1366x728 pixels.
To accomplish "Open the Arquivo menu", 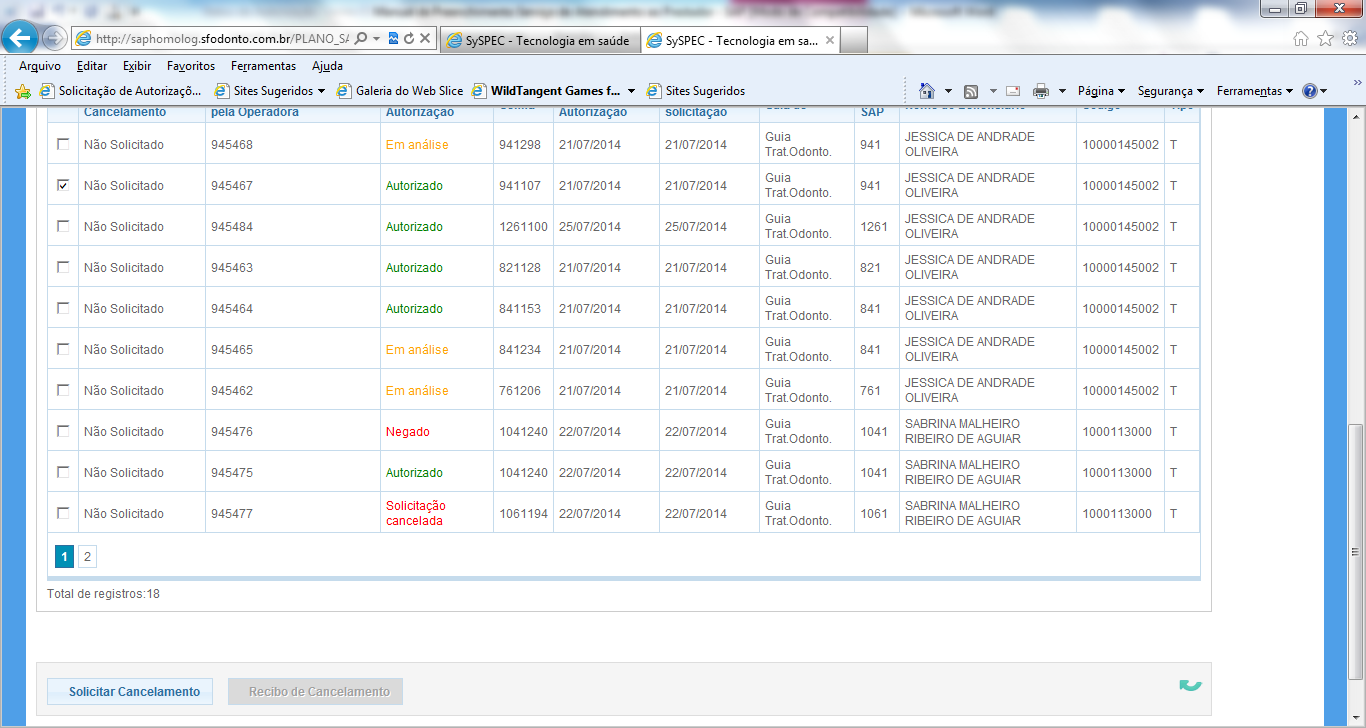I will pyautogui.click(x=40, y=66).
